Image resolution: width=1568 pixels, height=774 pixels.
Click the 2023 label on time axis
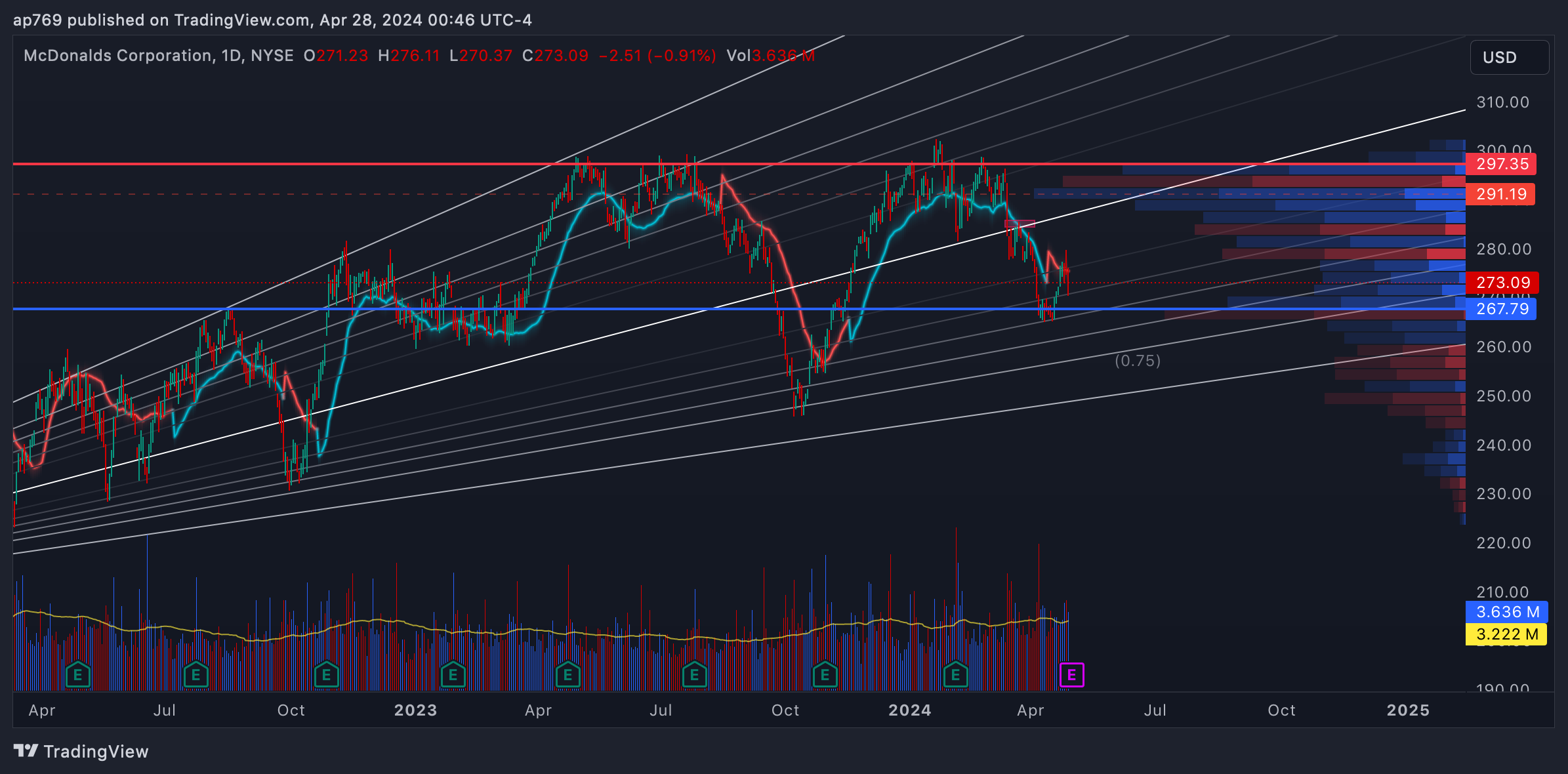[x=415, y=710]
